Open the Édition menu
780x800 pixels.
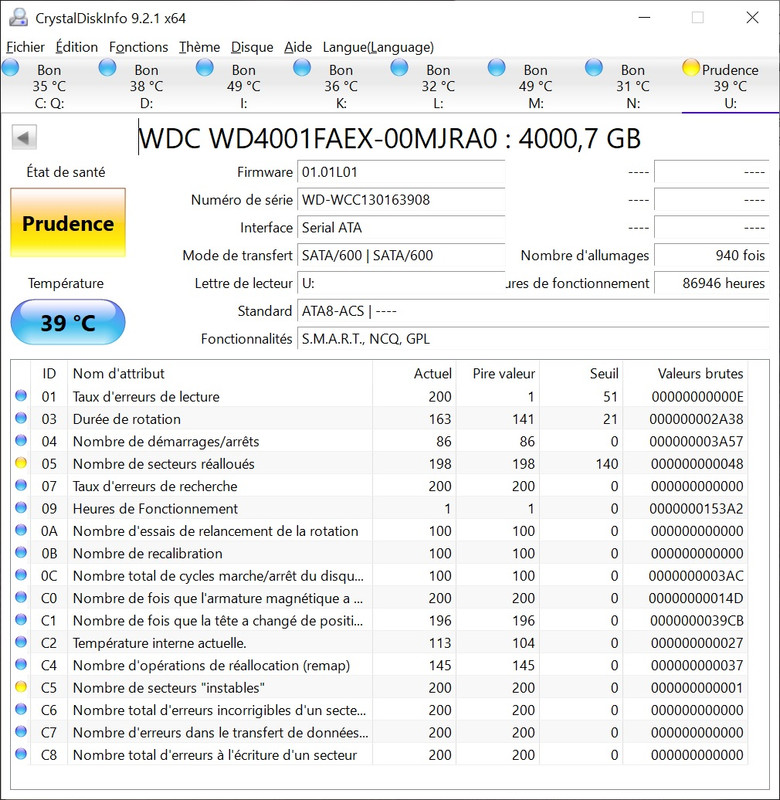pos(77,47)
